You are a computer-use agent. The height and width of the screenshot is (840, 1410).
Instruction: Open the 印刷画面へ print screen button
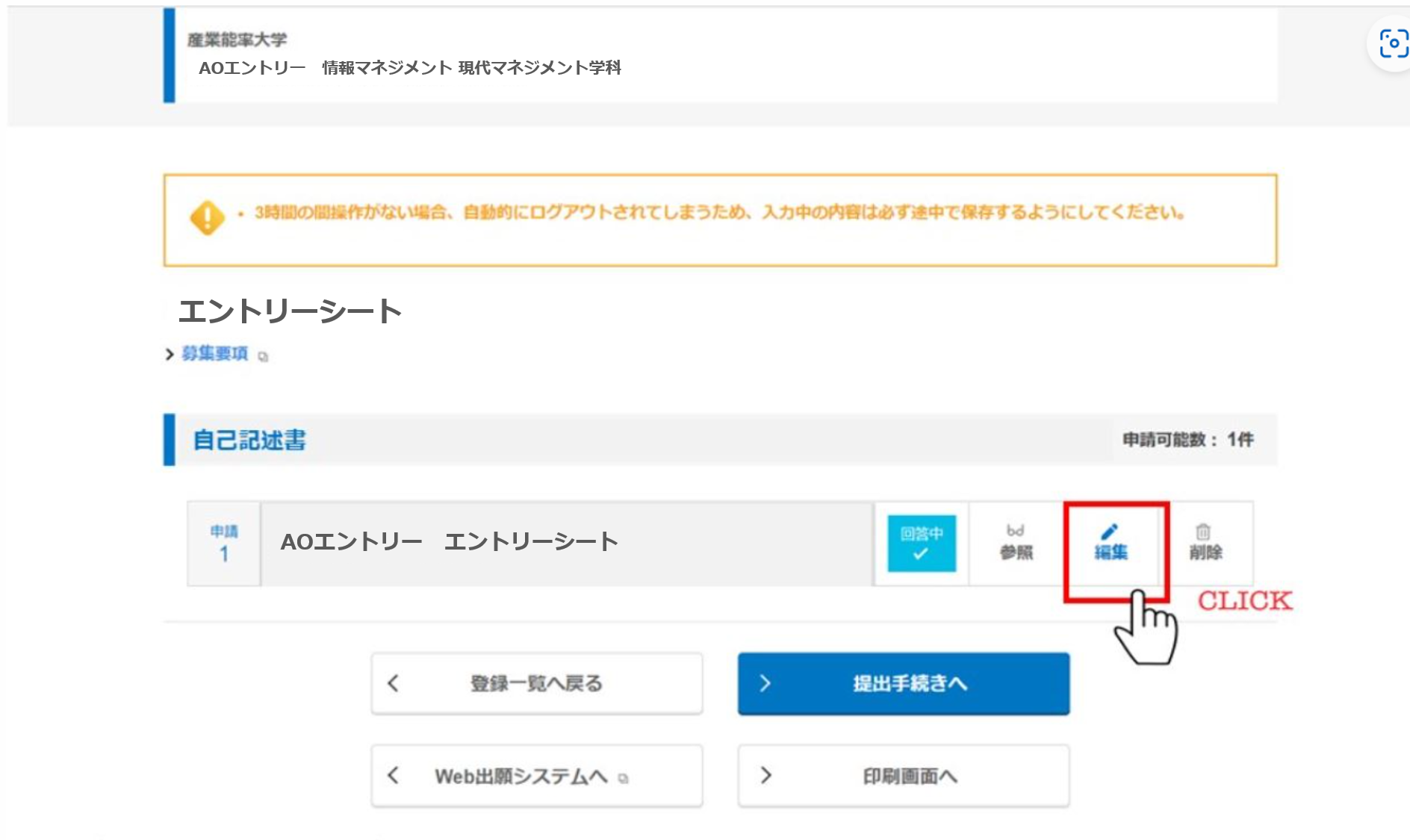pyautogui.click(x=904, y=776)
